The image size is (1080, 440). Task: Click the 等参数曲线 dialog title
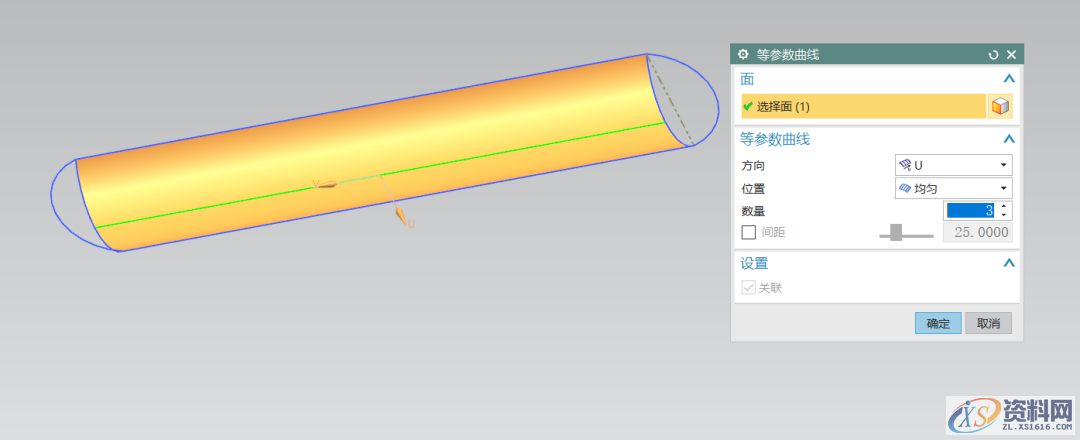click(x=788, y=54)
